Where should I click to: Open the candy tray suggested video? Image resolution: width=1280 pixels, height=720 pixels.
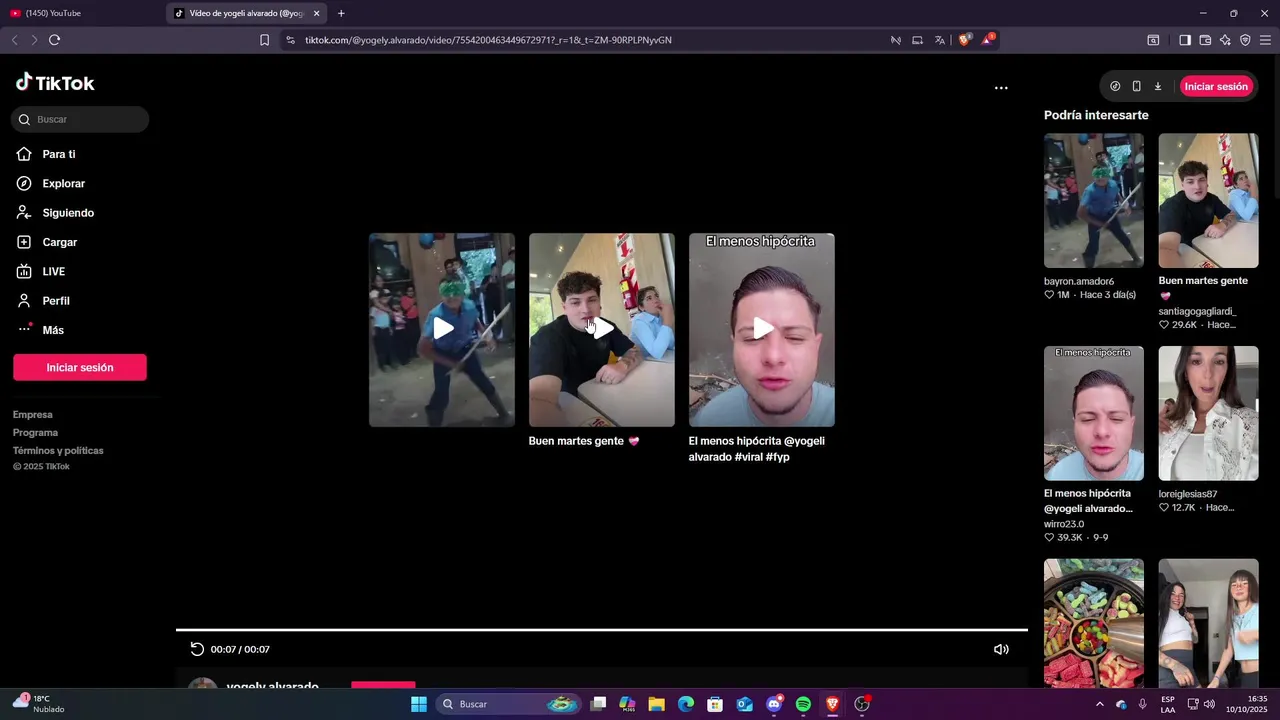[x=1094, y=622]
